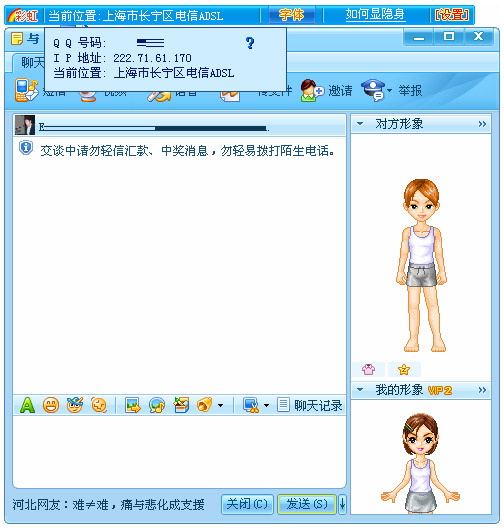Click the 彩虹 rainbow logo
504x528 pixels.
coord(23,15)
